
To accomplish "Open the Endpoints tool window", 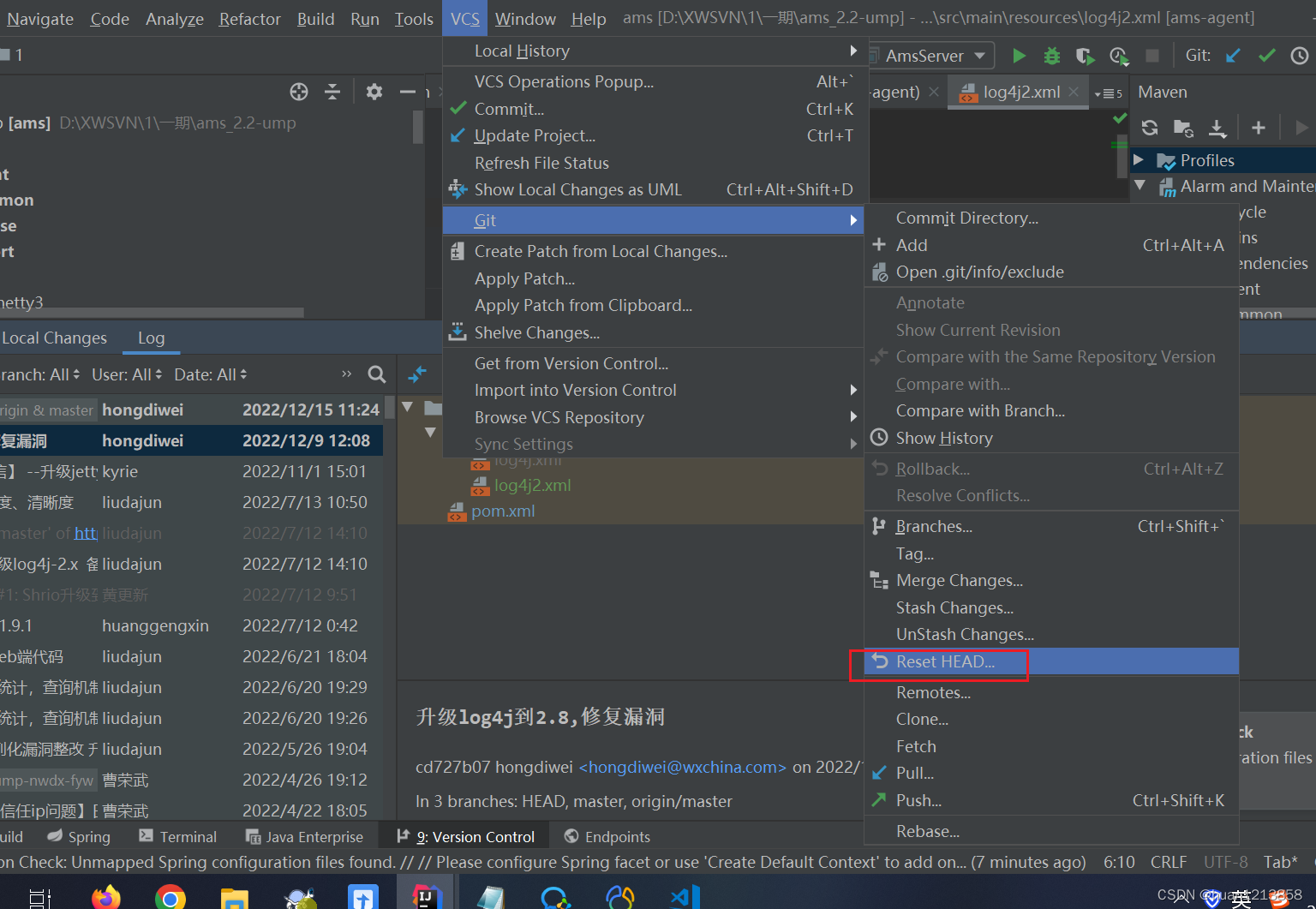I will point(607,836).
